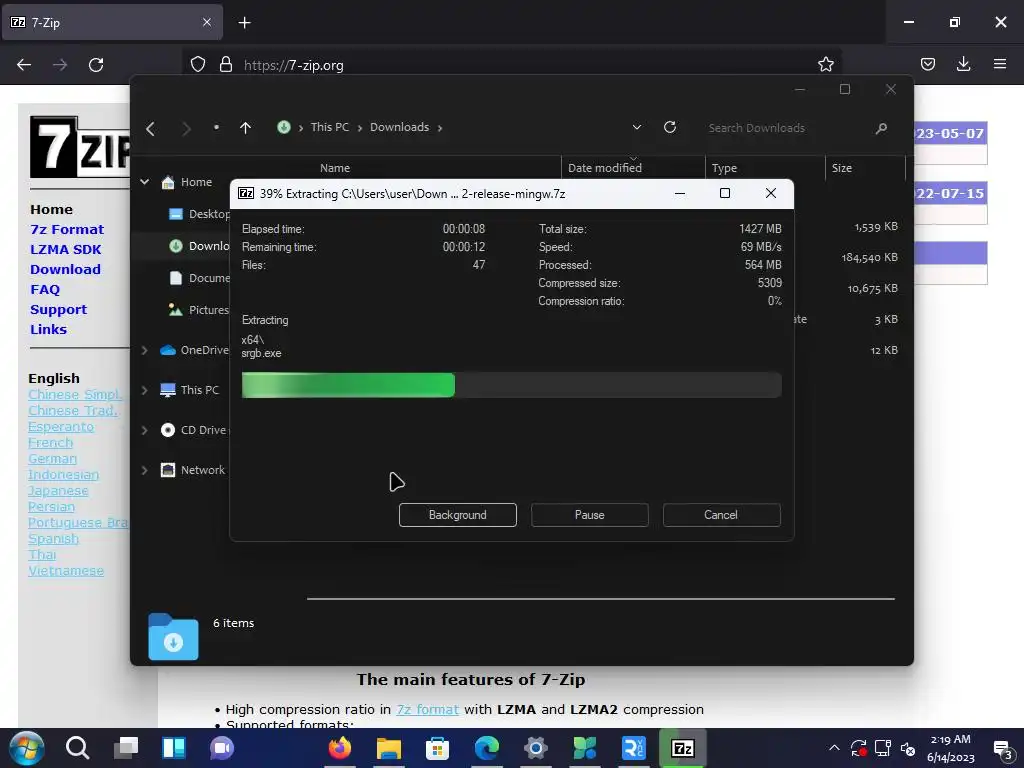Refresh the Downloads folder in Explorer
Image resolution: width=1024 pixels, height=768 pixels.
669,127
